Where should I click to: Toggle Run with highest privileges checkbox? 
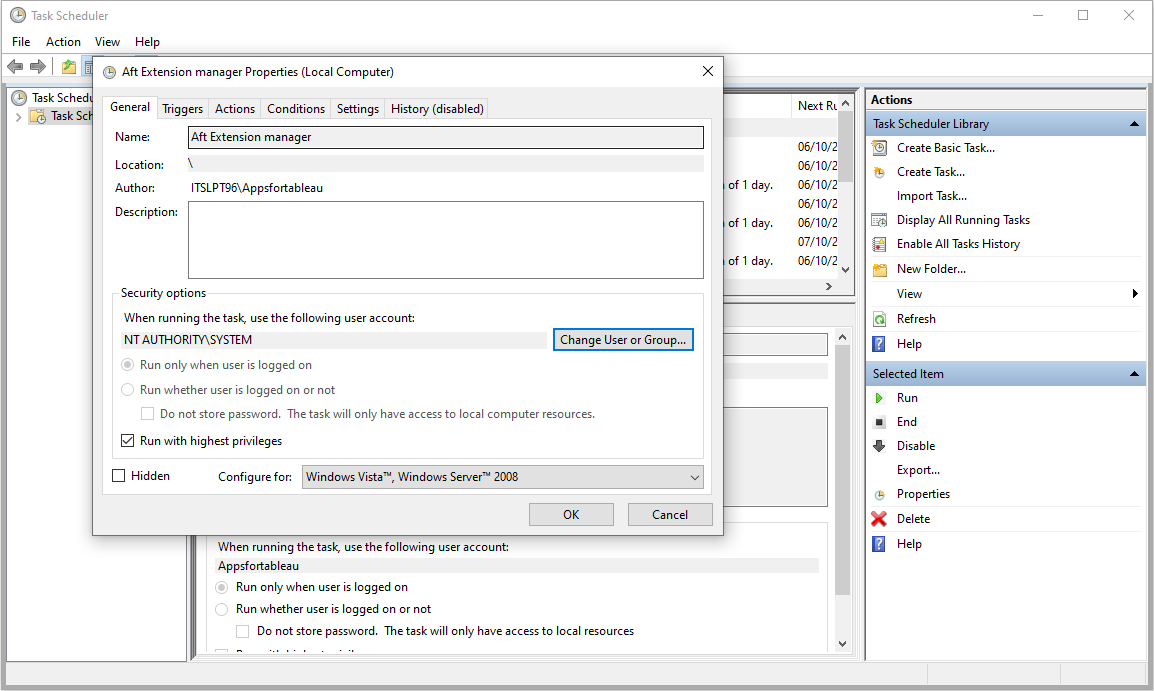click(128, 441)
